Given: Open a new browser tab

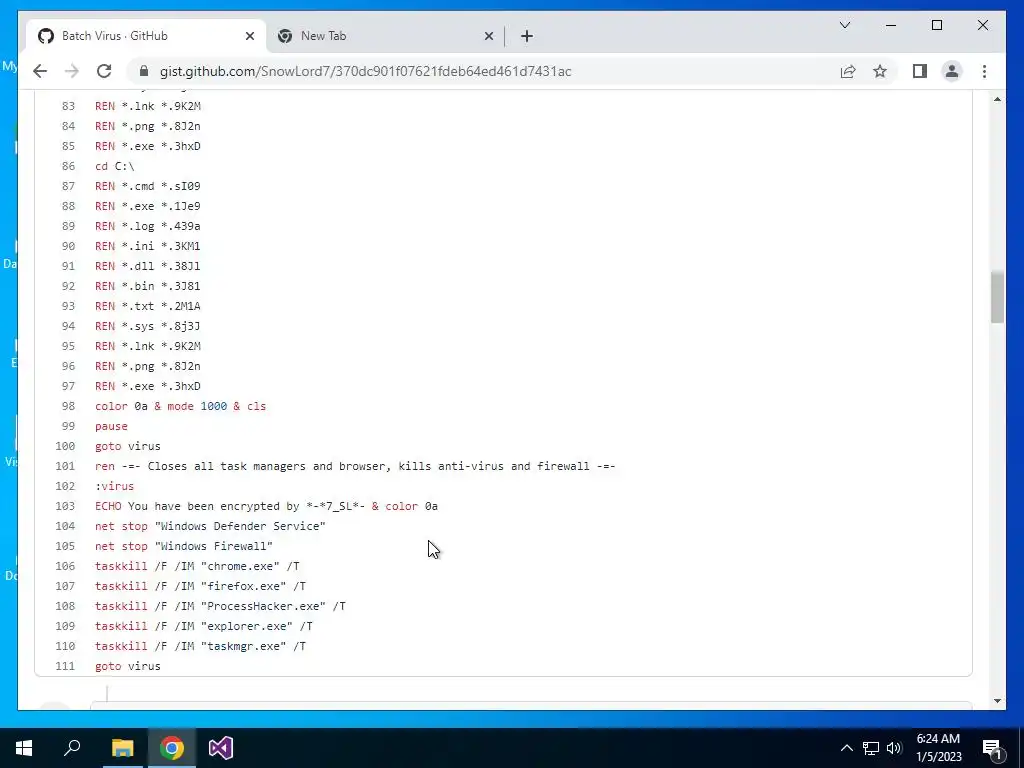Looking at the screenshot, I should tap(527, 36).
